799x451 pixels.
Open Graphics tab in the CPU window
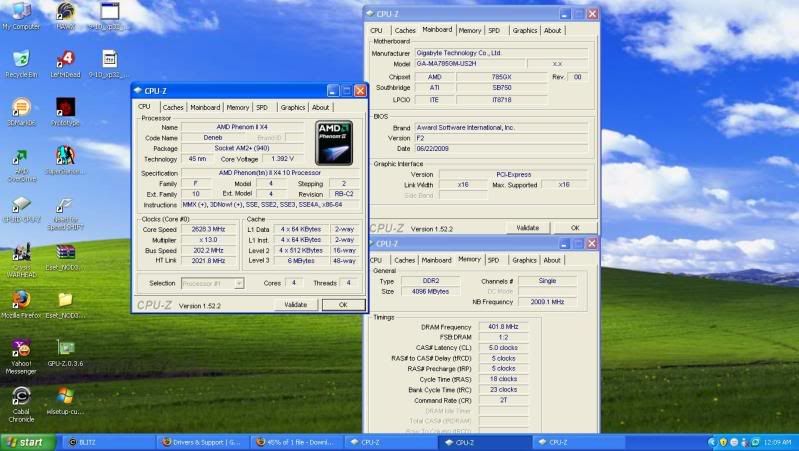click(293, 108)
